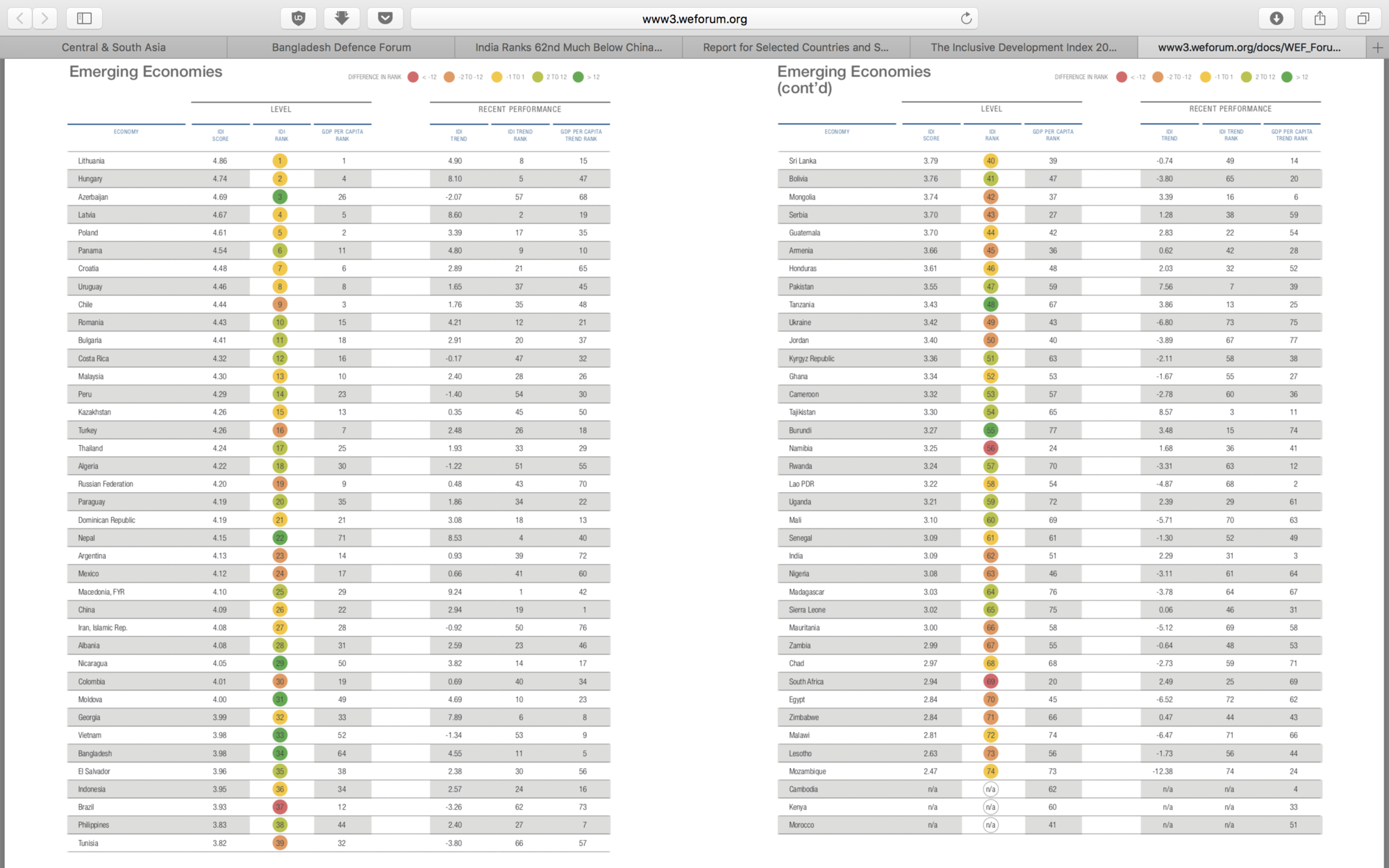The height and width of the screenshot is (868, 1389).
Task: Click the left table's RECENT PERFORMANCE header
Action: pyautogui.click(x=519, y=109)
